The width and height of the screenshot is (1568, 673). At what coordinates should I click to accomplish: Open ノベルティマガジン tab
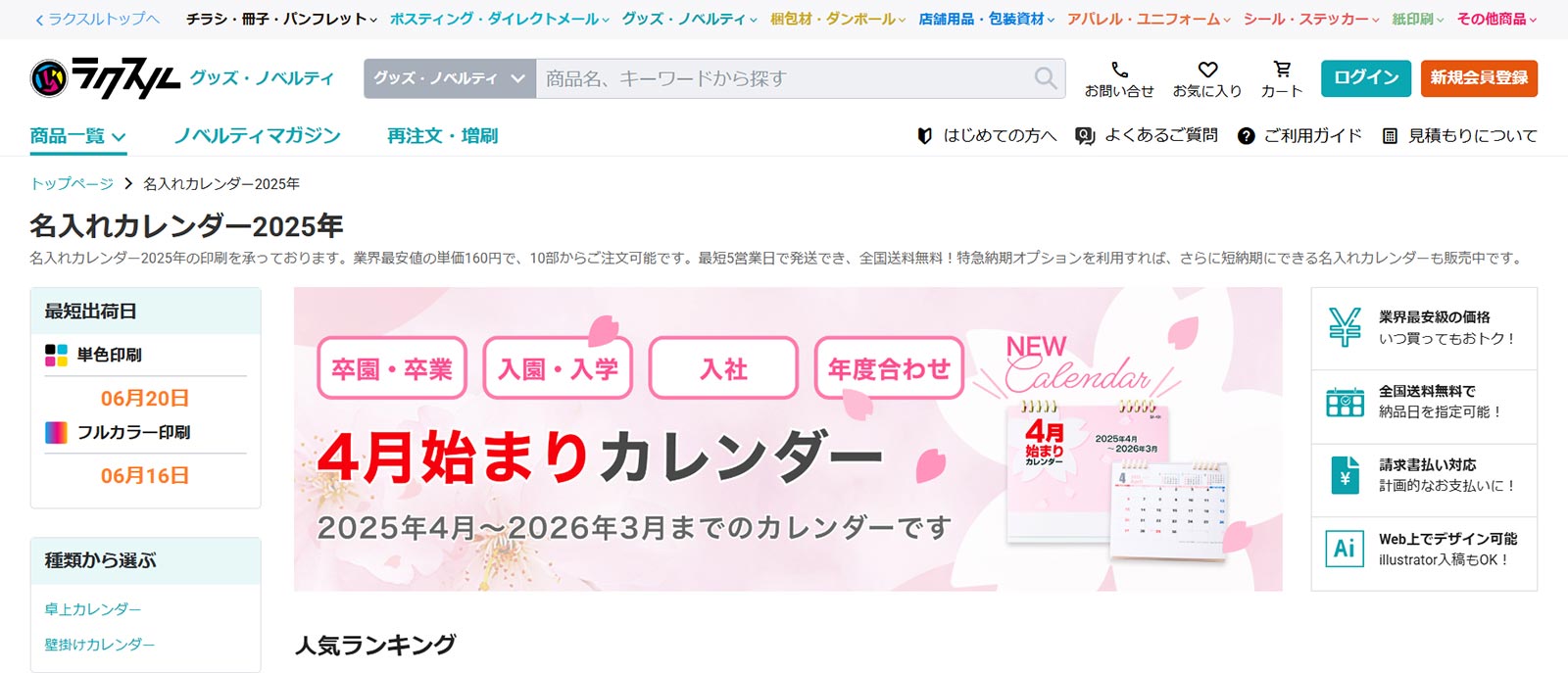[x=257, y=136]
